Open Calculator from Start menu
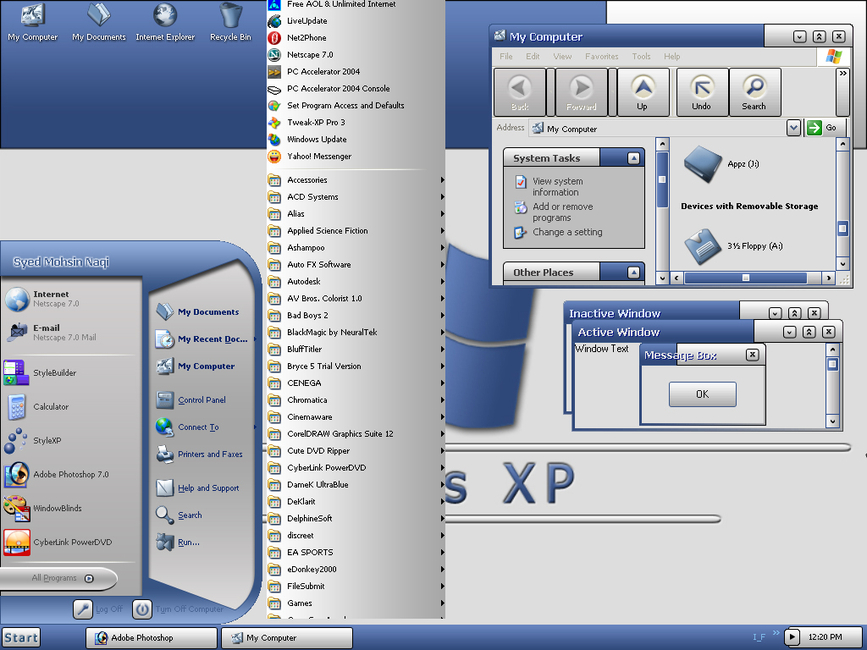The image size is (867, 650). [69, 406]
